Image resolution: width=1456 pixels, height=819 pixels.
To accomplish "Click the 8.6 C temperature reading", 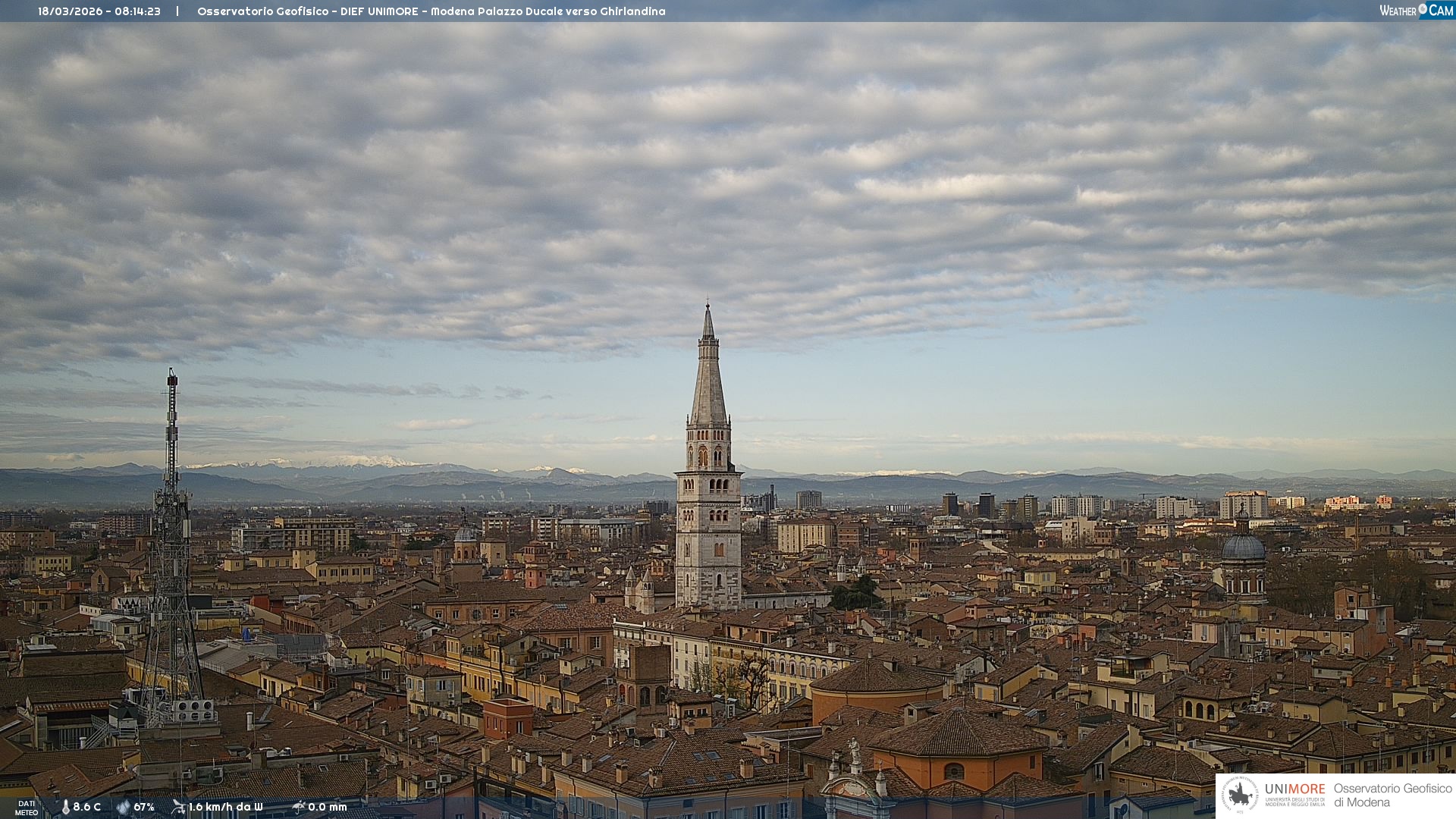I will tap(87, 807).
